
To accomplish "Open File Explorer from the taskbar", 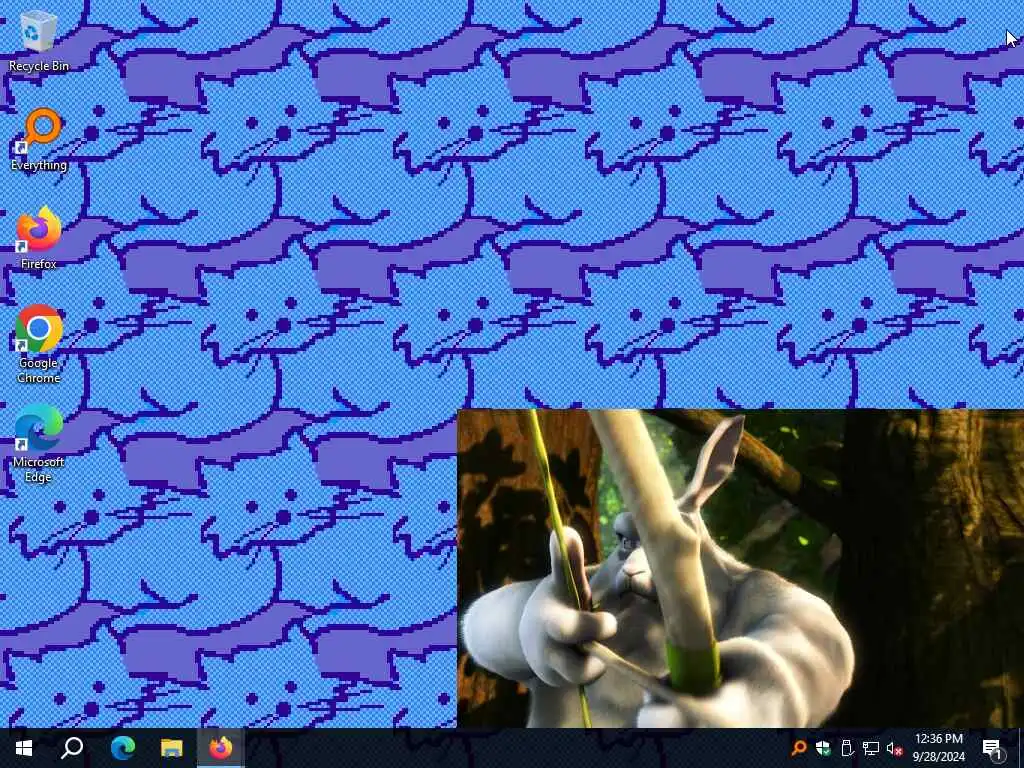I will [172, 748].
